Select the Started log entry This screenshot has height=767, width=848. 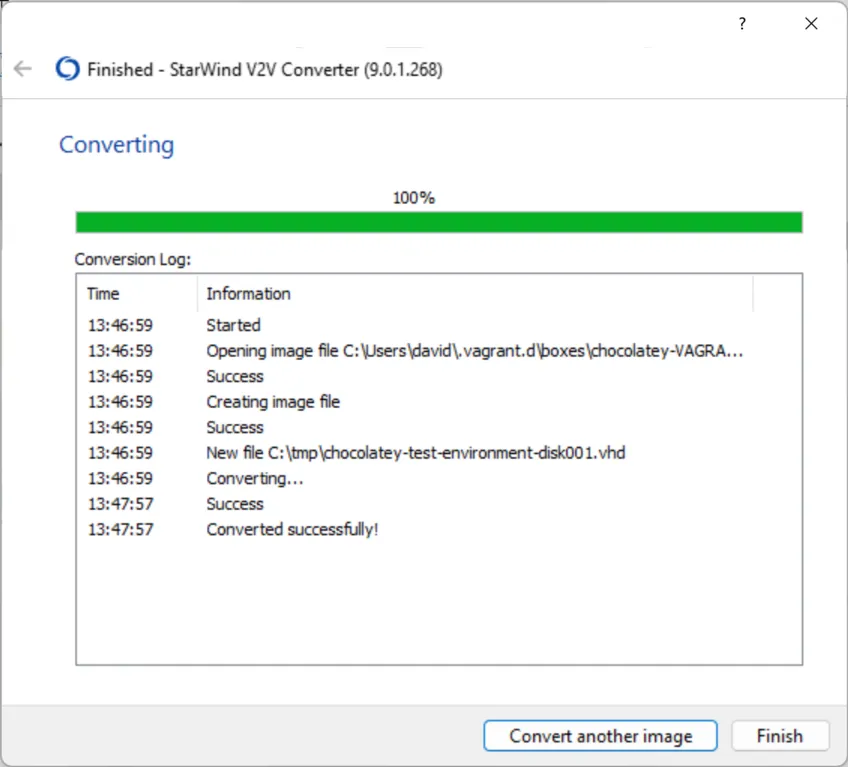click(233, 325)
